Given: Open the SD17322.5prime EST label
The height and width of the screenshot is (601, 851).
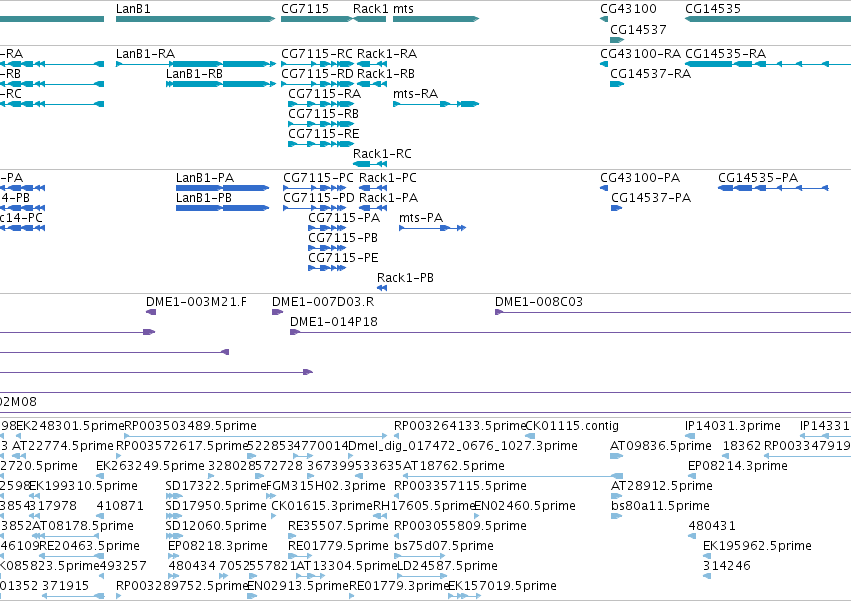Looking at the screenshot, I should (215, 486).
